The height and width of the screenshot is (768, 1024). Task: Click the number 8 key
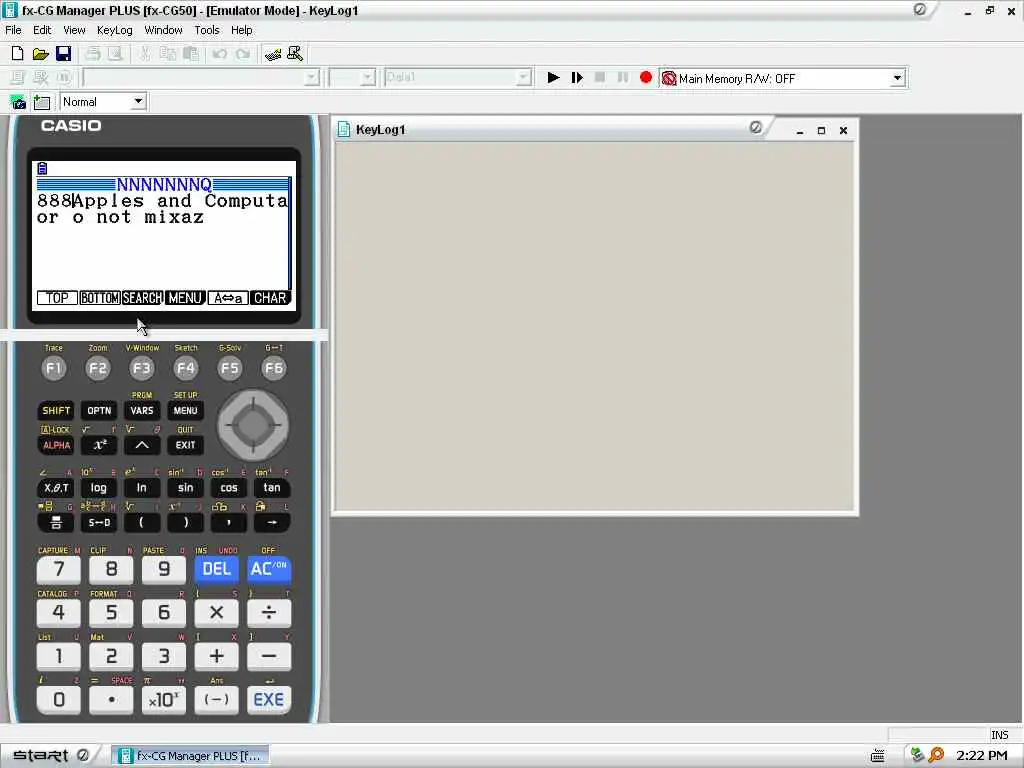click(x=111, y=569)
